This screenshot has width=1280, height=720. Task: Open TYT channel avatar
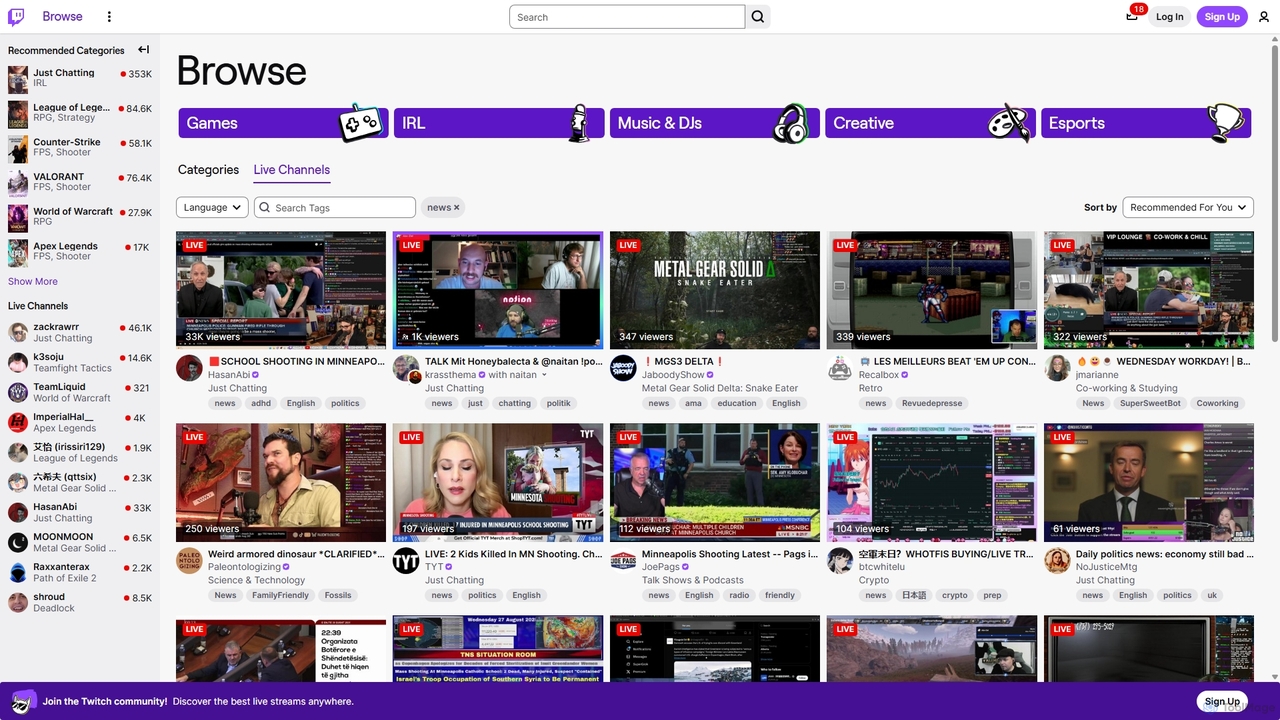(x=406, y=559)
